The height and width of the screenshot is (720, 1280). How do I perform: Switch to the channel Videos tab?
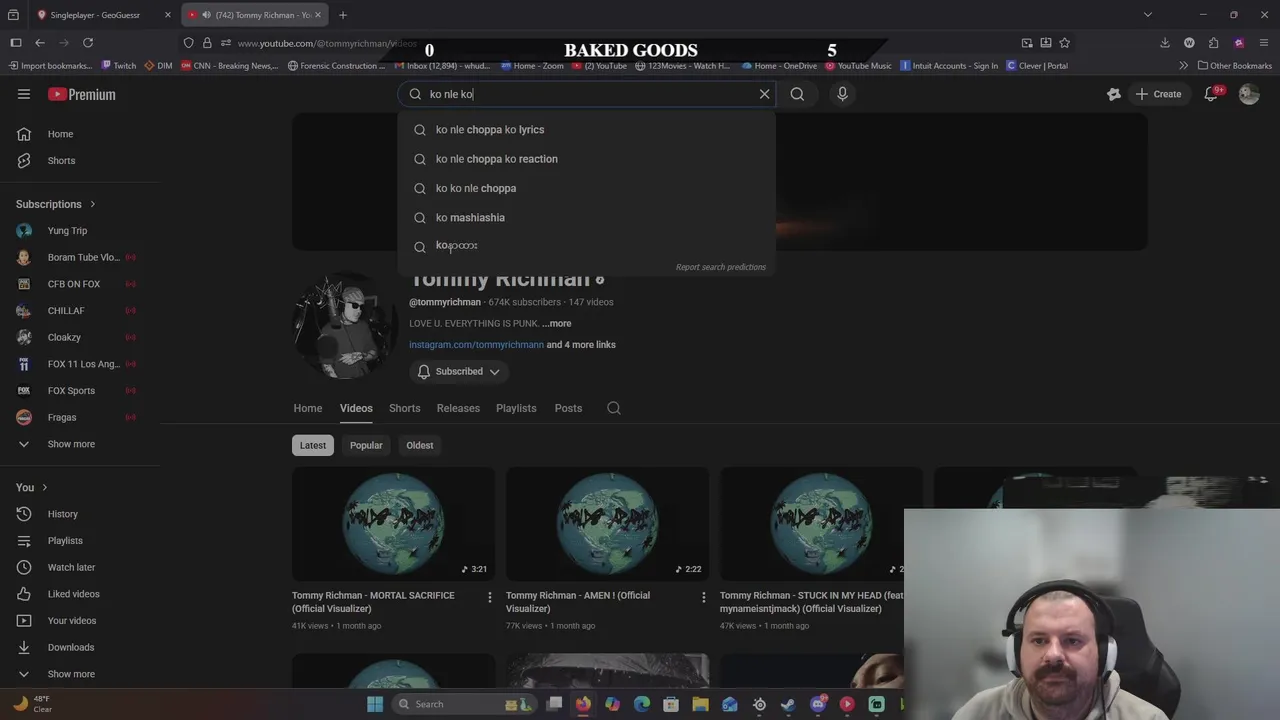[x=356, y=408]
